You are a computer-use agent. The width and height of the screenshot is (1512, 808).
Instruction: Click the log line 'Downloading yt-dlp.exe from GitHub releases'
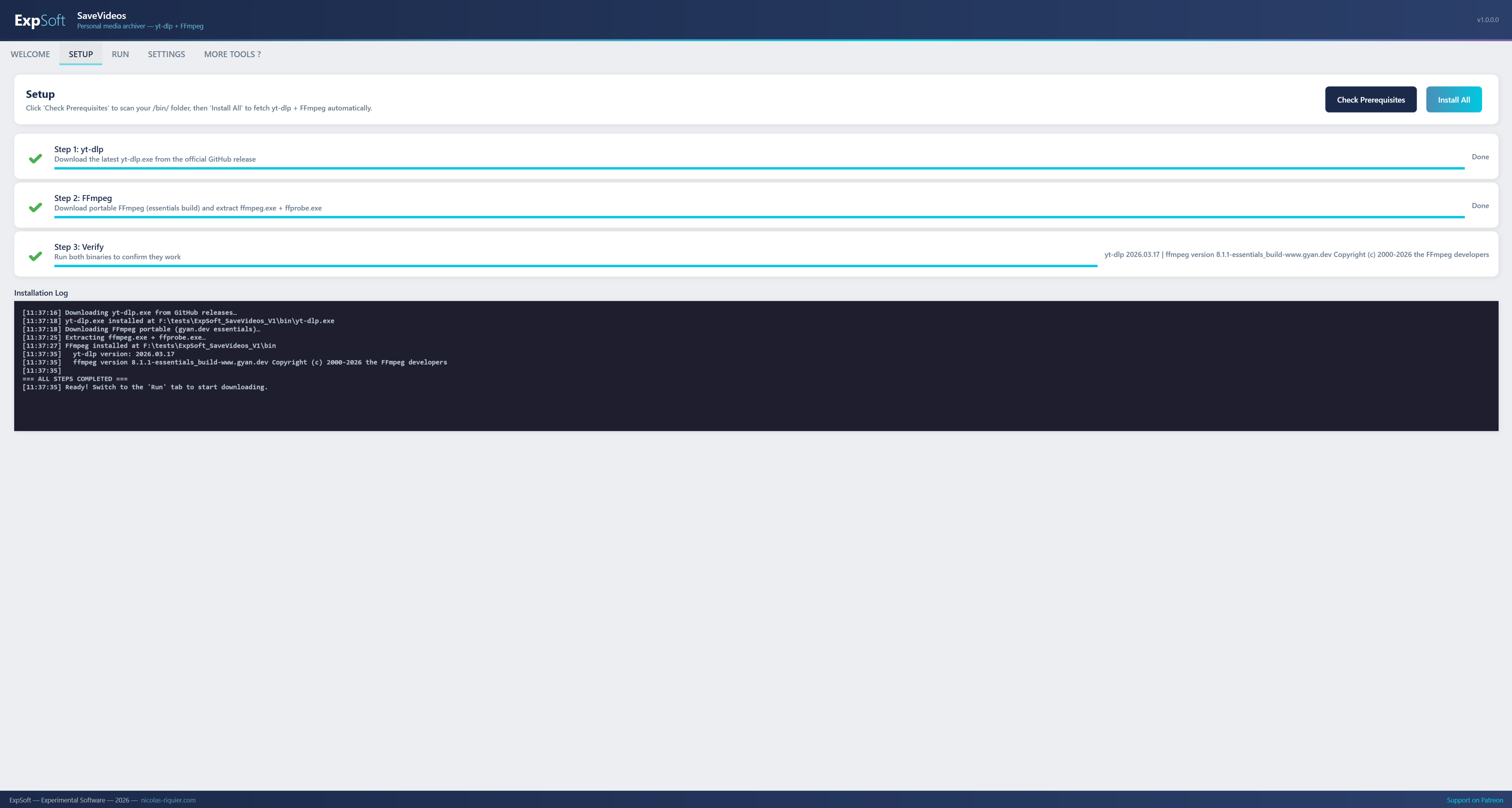(130, 313)
